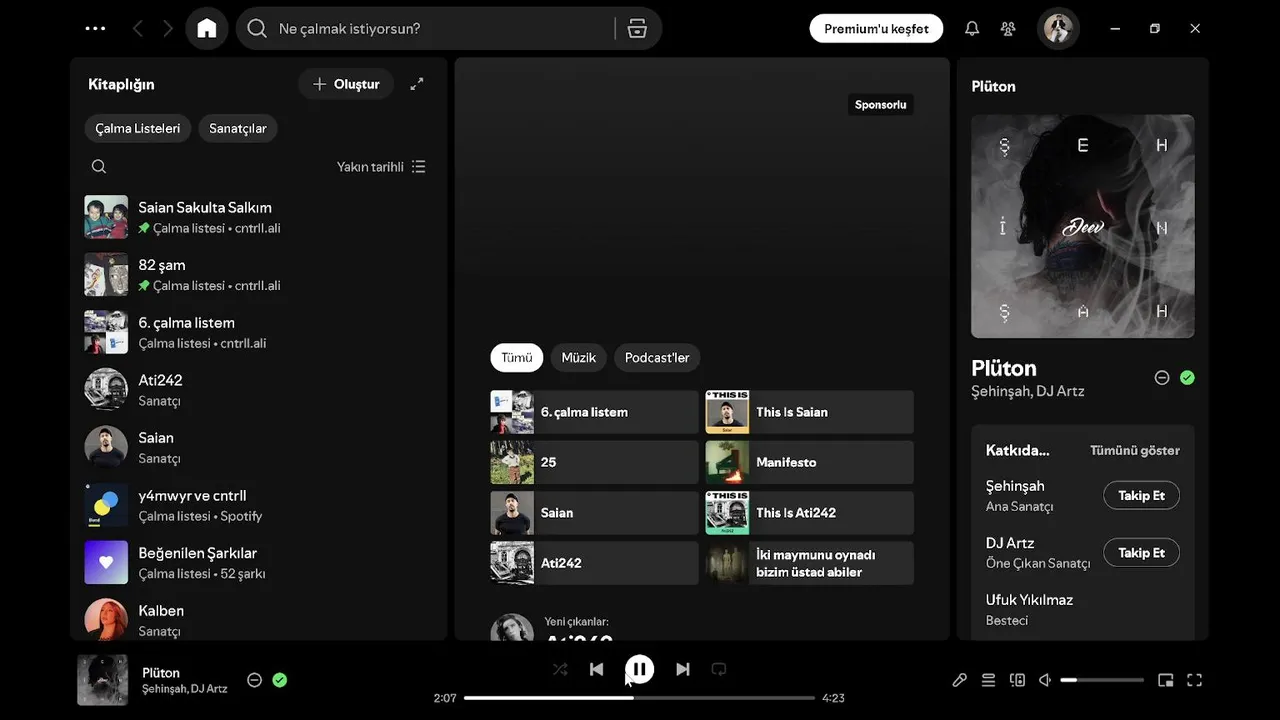Screen dimensions: 1280x720
Task: Open the mini player
Action: pyautogui.click(x=1165, y=680)
